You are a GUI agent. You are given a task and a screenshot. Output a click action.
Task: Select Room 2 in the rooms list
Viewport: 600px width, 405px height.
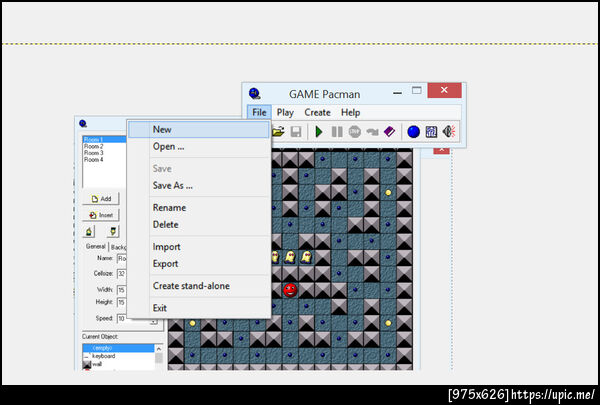tap(105, 146)
